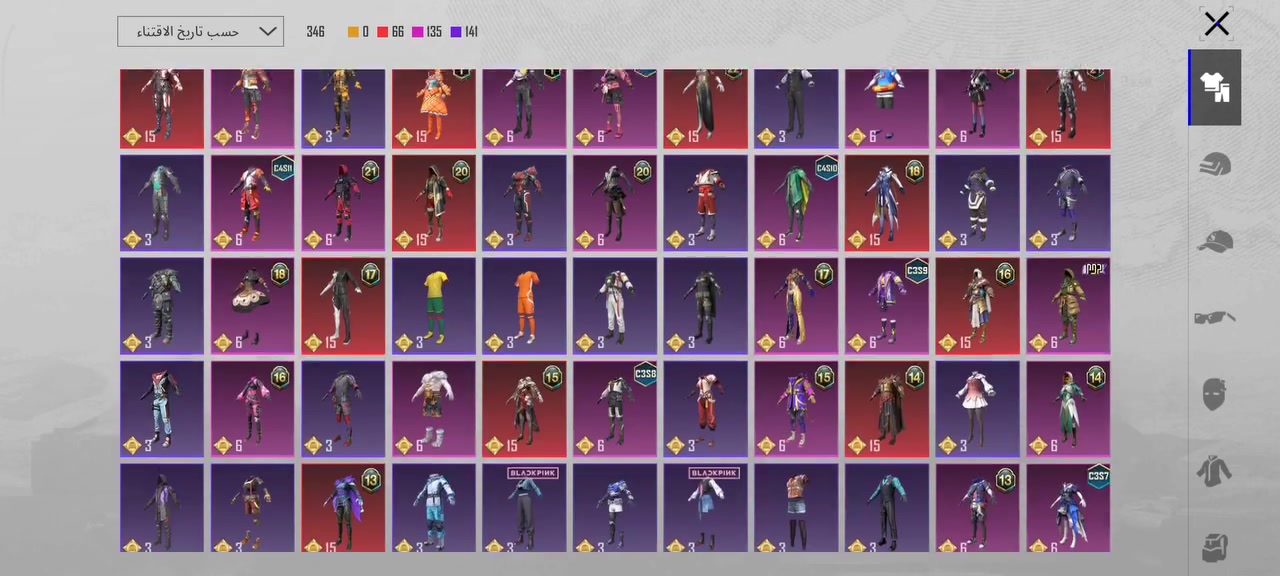Select the badge 17 outfit on red background
This screenshot has height=576, width=1280.
[x=343, y=306]
